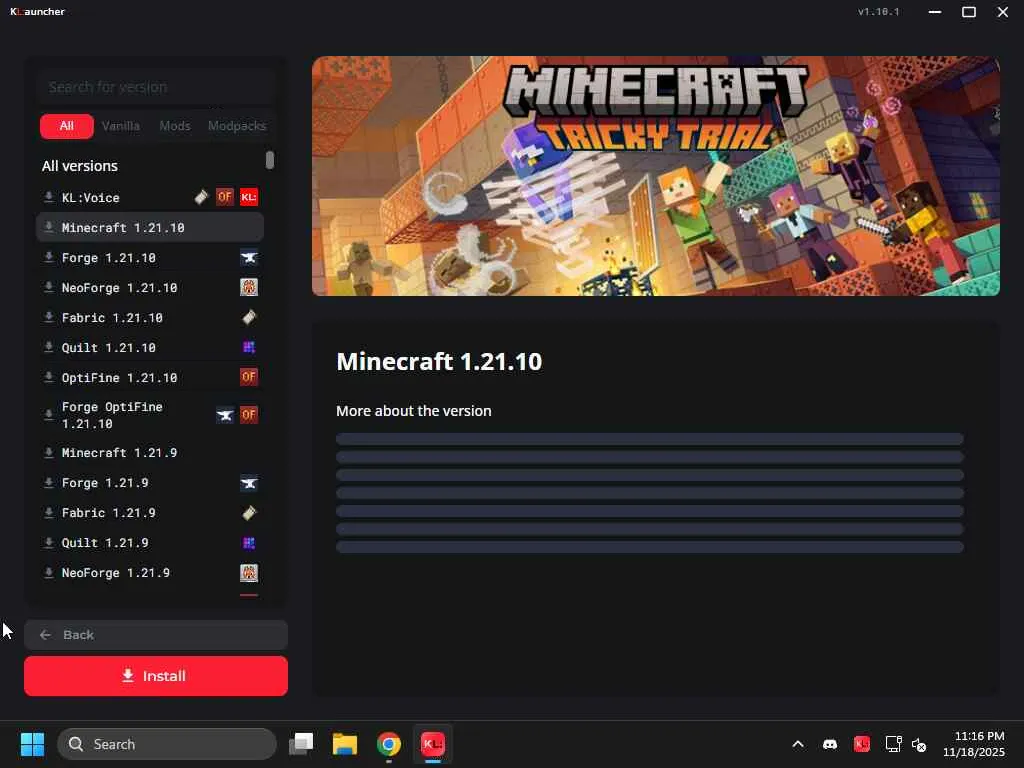Image resolution: width=1024 pixels, height=768 pixels.
Task: Click the muted volume tray icon
Action: pos(920,744)
